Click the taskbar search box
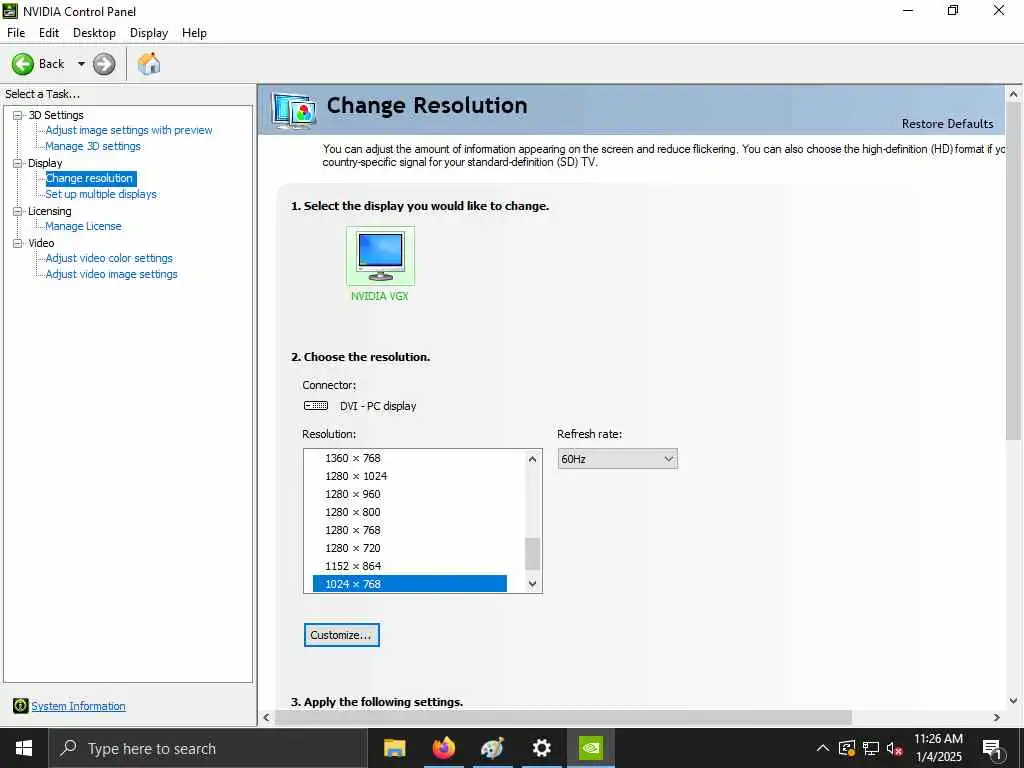This screenshot has width=1024, height=768. point(208,748)
